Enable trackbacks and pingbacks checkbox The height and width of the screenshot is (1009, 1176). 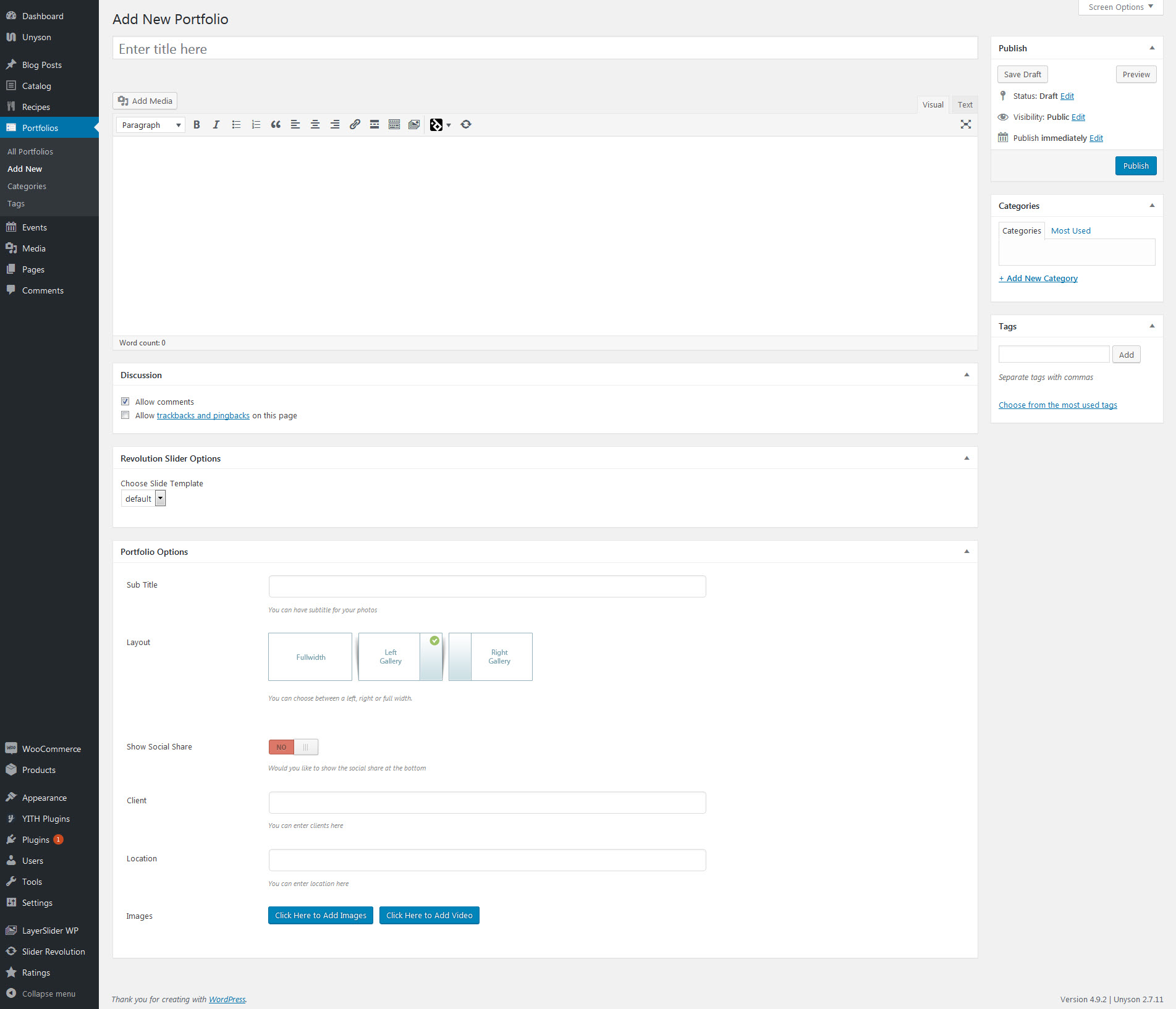point(125,415)
